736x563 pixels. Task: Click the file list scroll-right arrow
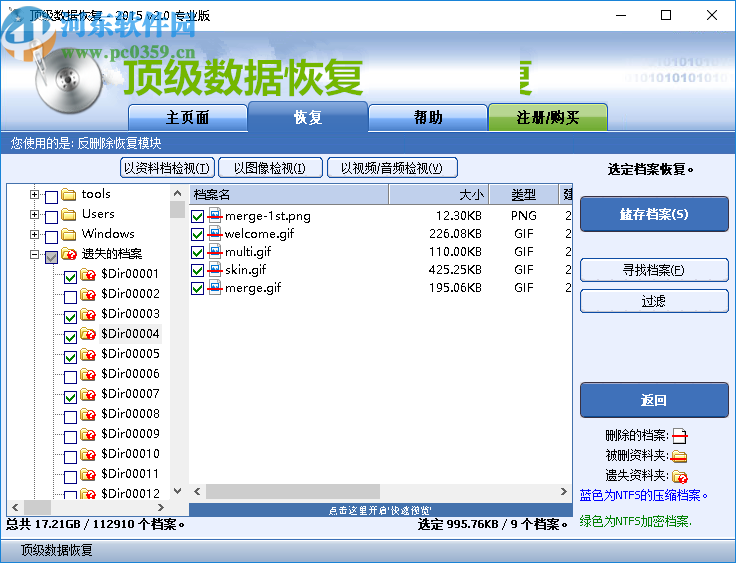tap(564, 492)
